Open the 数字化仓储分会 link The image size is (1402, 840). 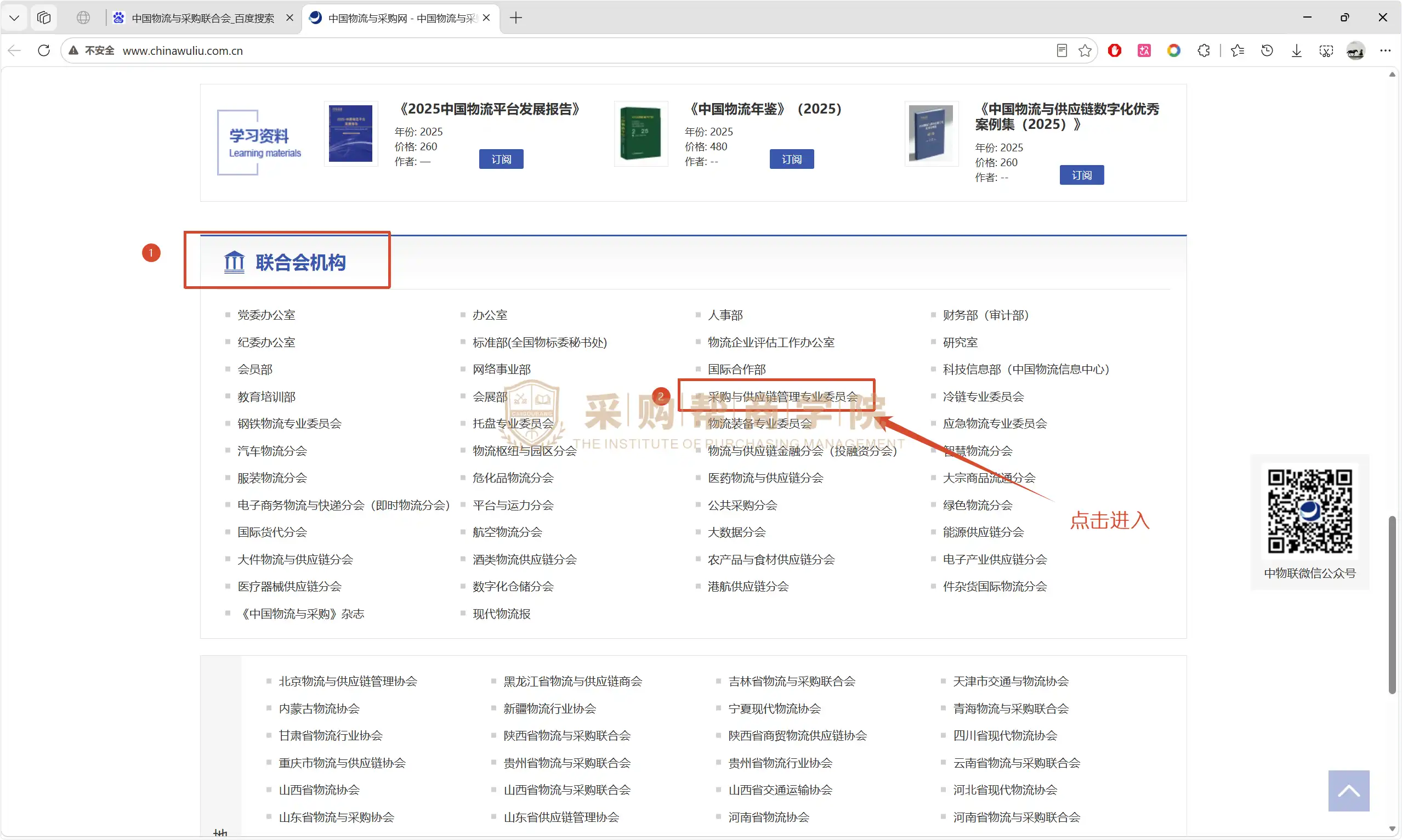click(x=513, y=587)
